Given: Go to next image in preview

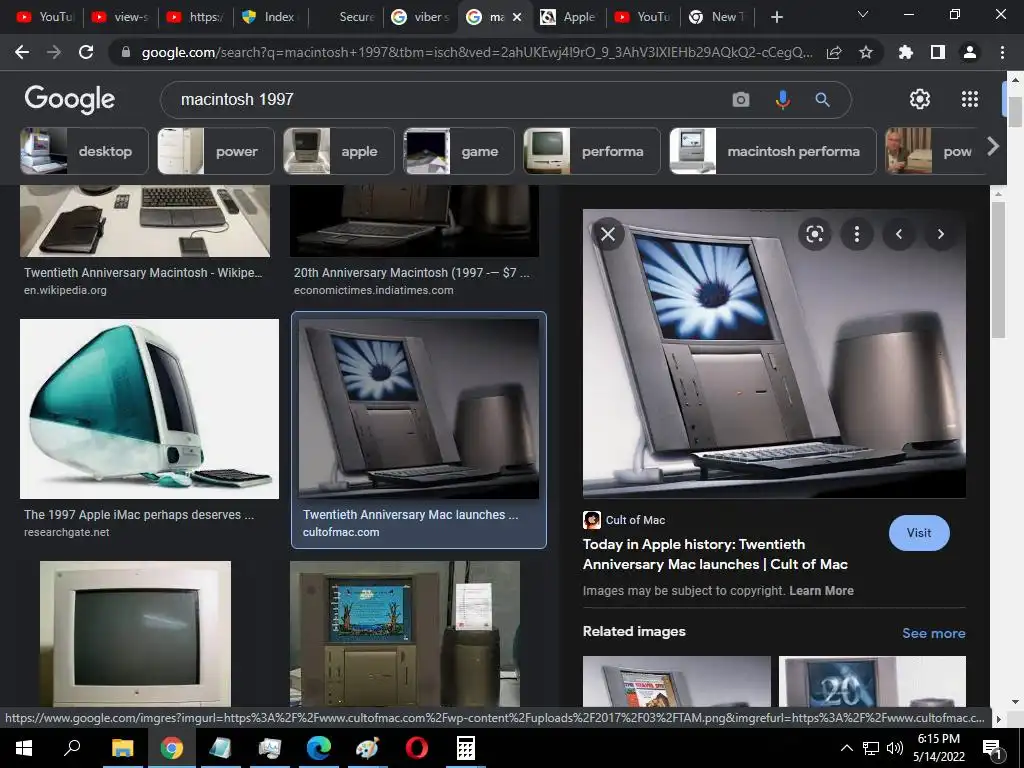Looking at the screenshot, I should click(x=940, y=234).
